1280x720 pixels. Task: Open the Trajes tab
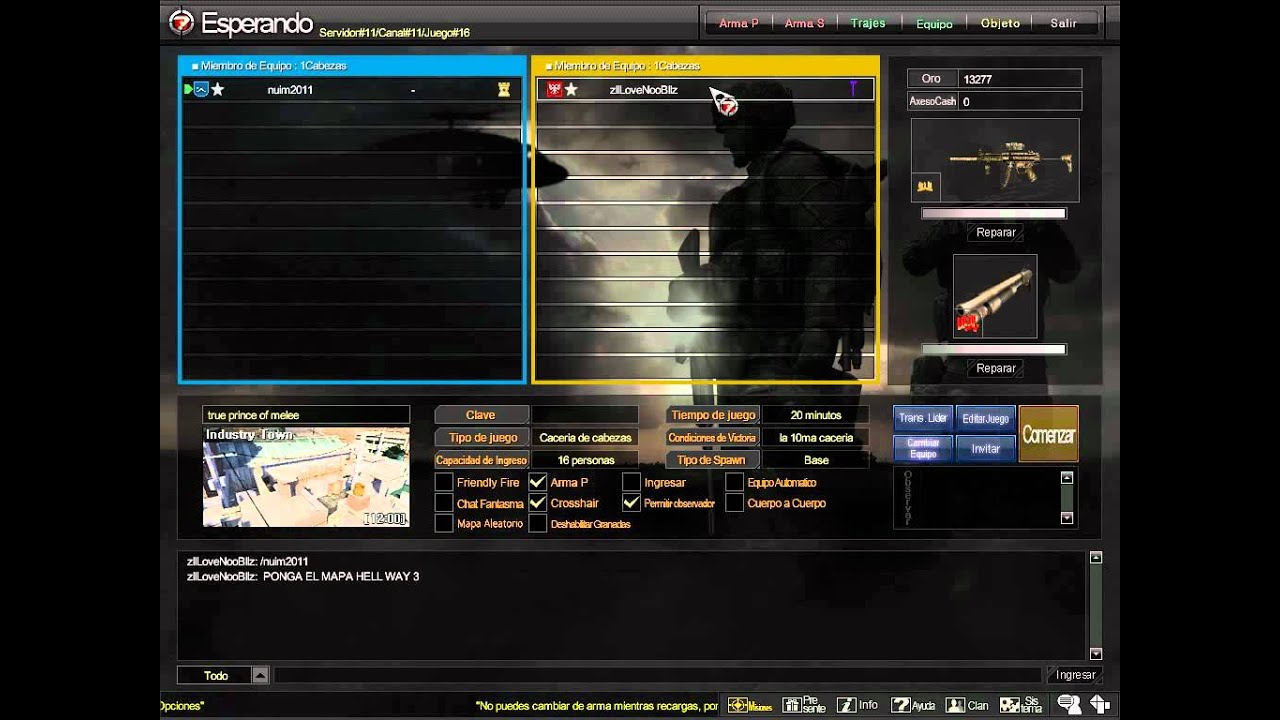[868, 23]
